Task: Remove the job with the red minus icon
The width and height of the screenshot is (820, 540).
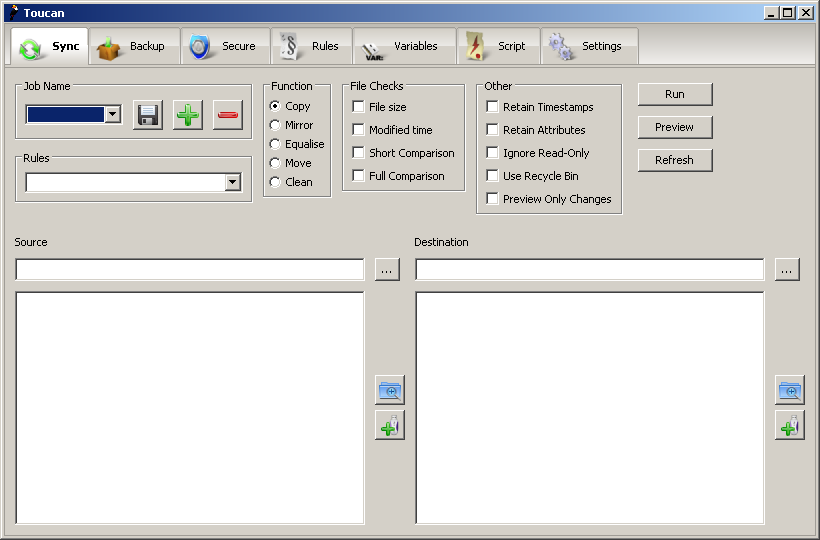Action: (228, 114)
